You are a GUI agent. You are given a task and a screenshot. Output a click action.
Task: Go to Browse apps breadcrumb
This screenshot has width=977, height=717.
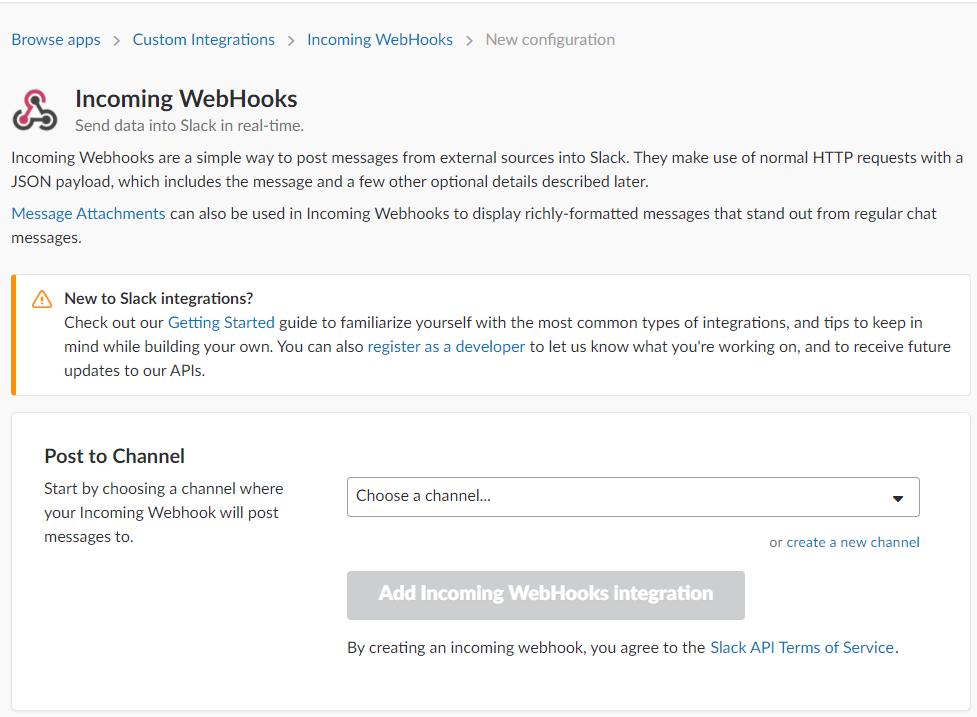click(x=56, y=40)
